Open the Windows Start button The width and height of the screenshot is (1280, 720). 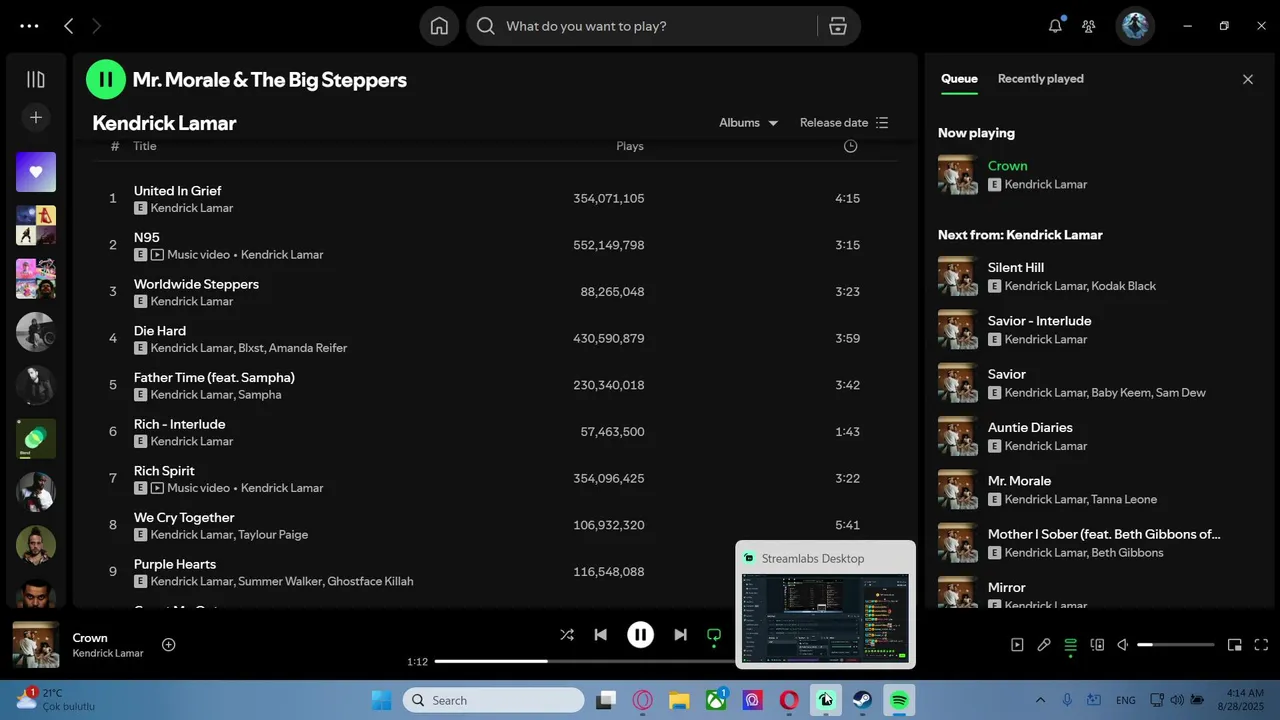point(381,700)
